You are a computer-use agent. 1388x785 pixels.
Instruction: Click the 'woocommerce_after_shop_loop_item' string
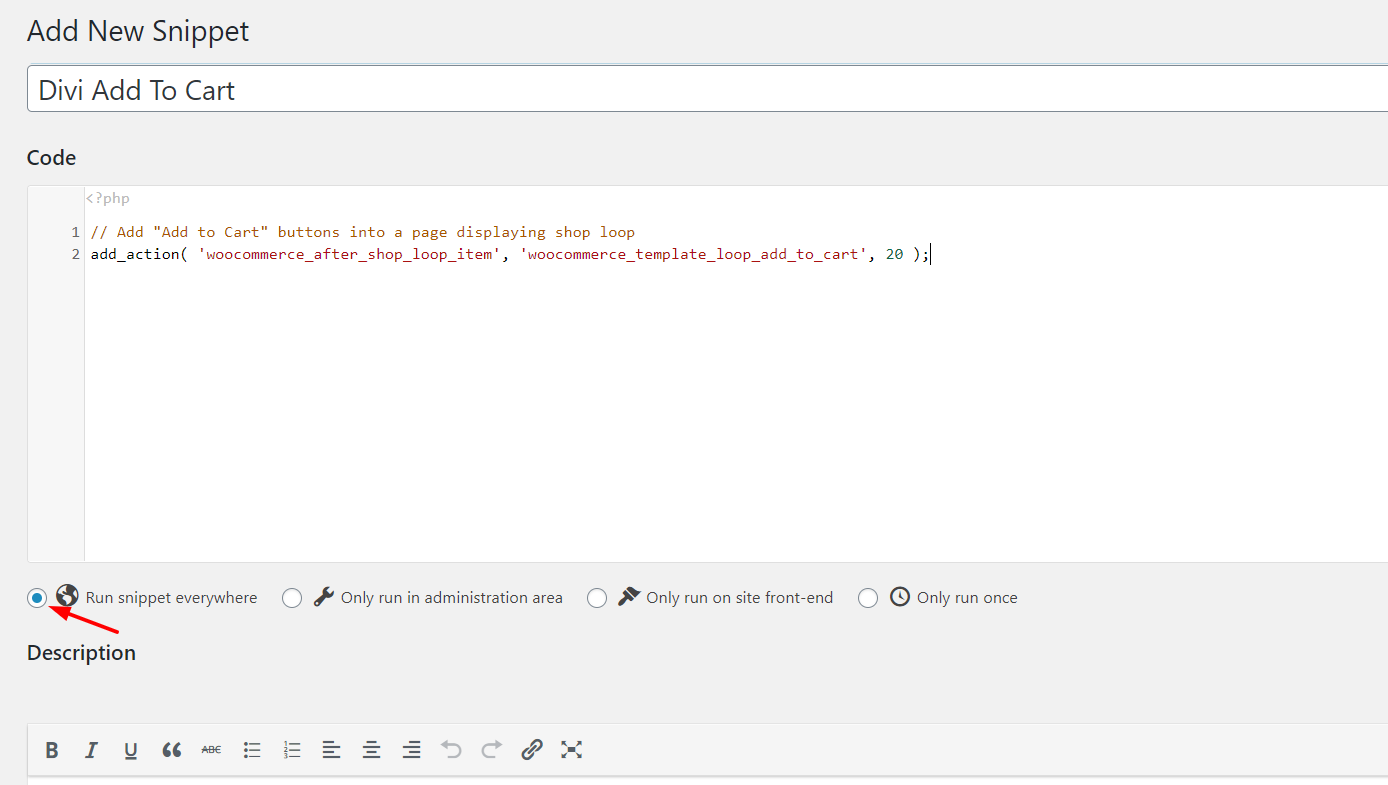click(350, 254)
